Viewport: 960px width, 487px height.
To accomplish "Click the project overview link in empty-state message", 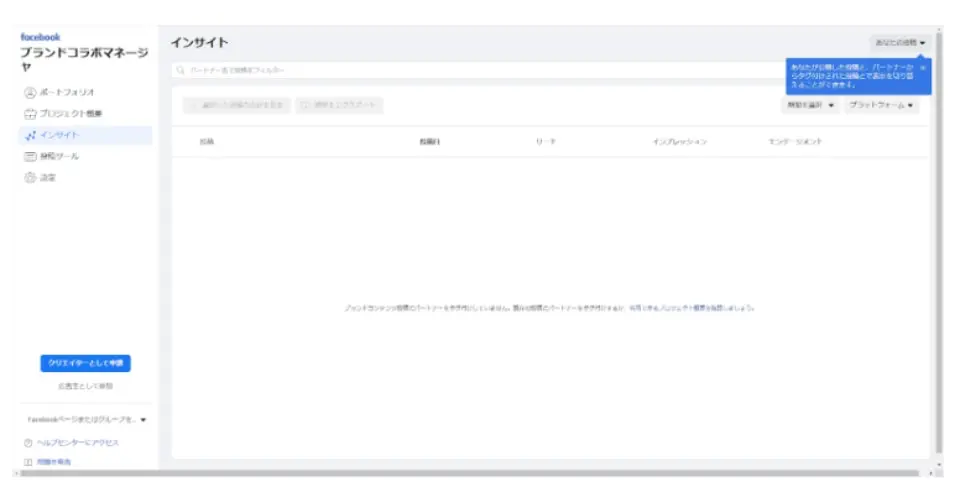I will 692,308.
